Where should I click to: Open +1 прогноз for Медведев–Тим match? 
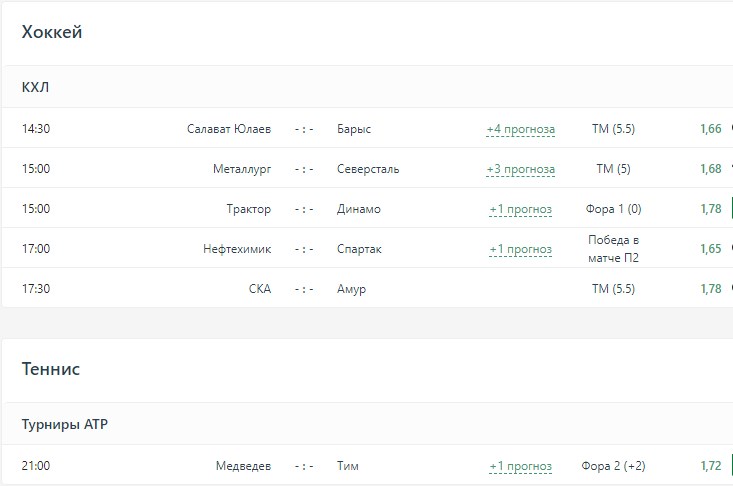point(520,466)
